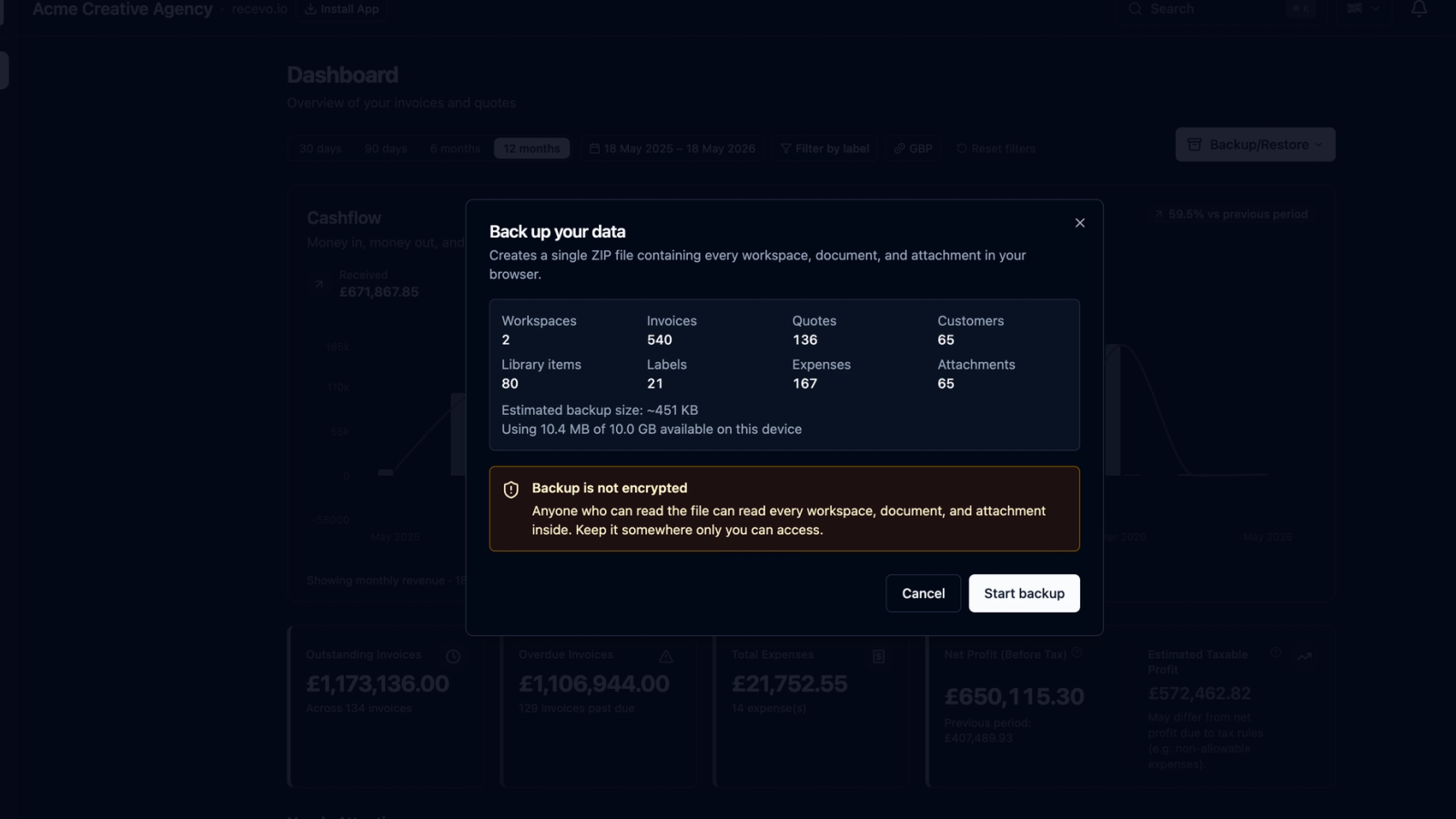Click the notifications bell icon
This screenshot has height=819, width=1456.
(x=1419, y=9)
